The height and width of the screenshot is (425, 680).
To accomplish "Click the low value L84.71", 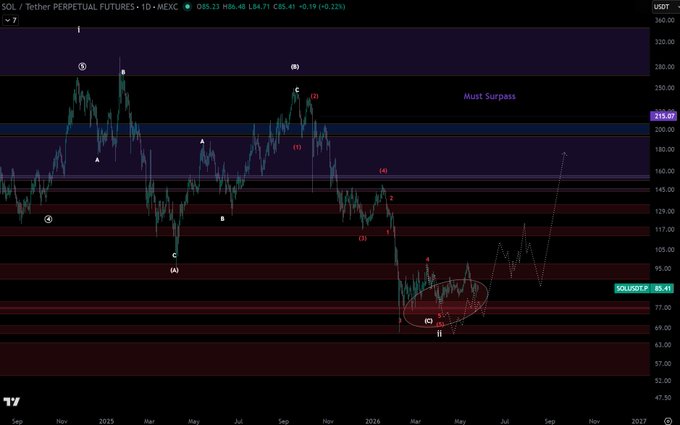I will [x=258, y=7].
